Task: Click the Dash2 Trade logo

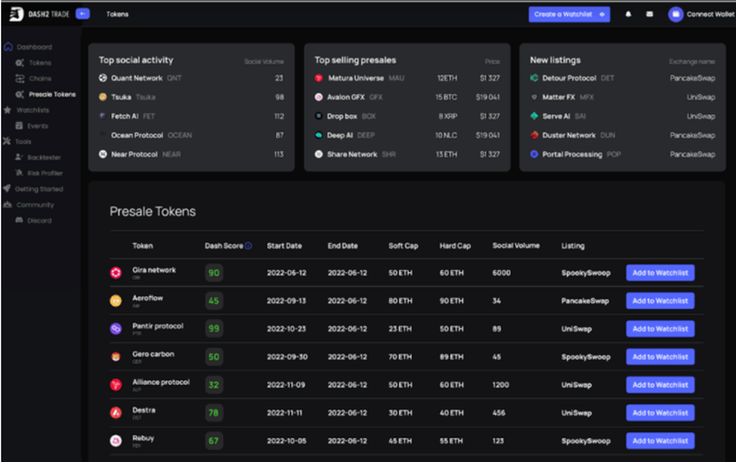Action: pos(39,14)
